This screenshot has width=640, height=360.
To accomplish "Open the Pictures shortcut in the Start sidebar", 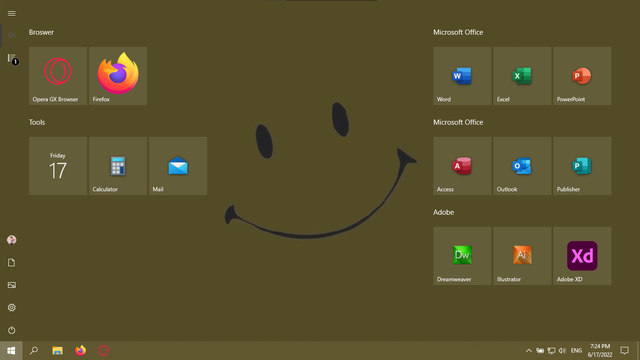I will pos(11,285).
